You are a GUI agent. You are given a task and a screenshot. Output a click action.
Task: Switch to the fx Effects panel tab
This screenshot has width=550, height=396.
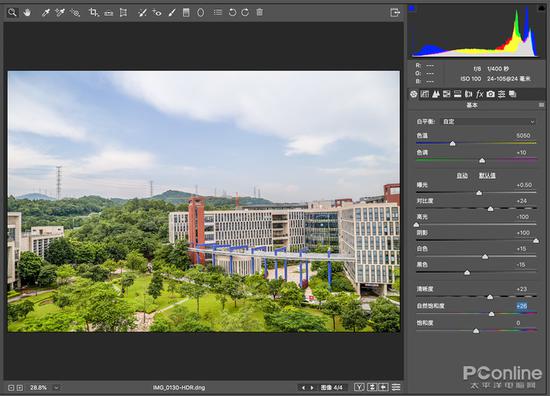point(479,94)
